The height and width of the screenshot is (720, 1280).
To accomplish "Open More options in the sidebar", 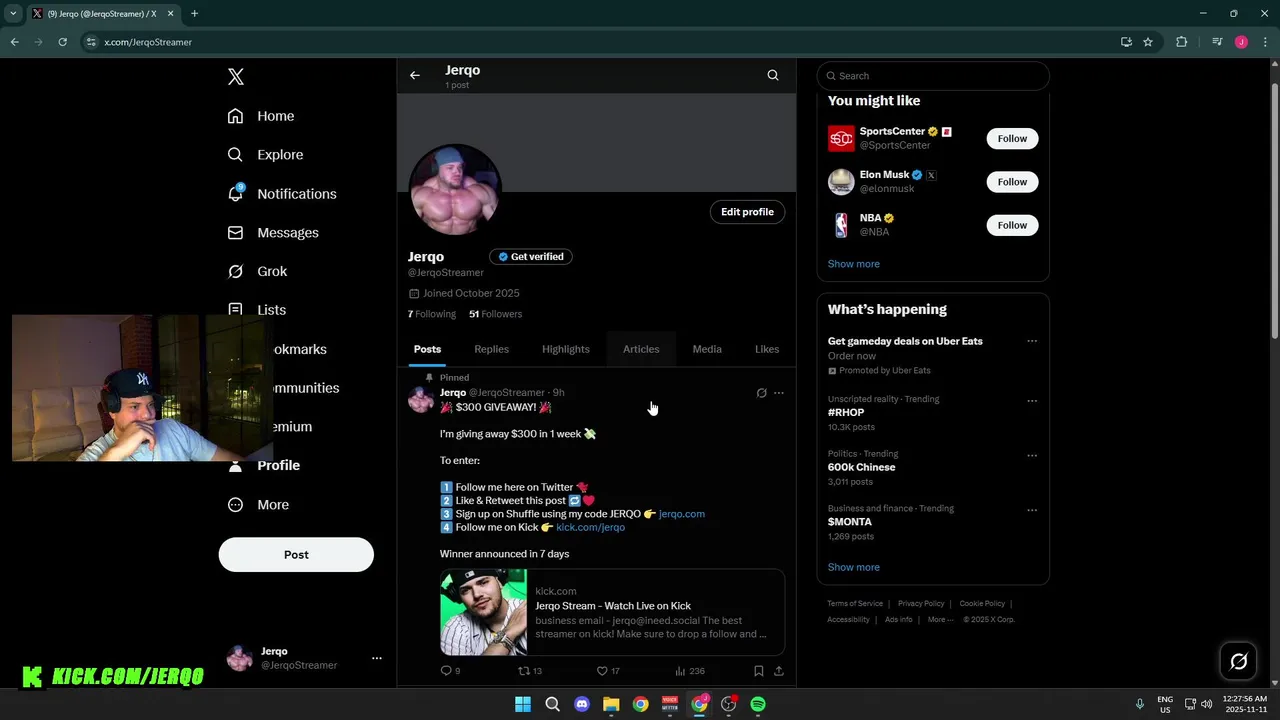I will coord(258,505).
